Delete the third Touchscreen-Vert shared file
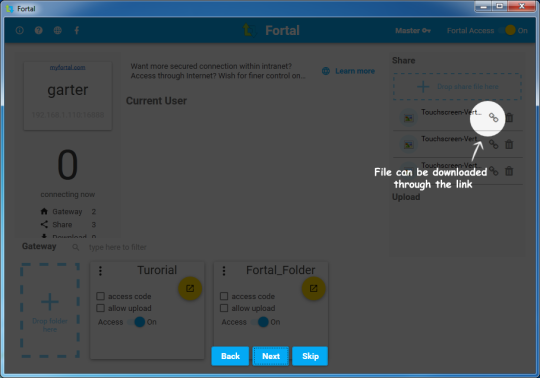Viewport: 540px width, 378px height. [509, 171]
